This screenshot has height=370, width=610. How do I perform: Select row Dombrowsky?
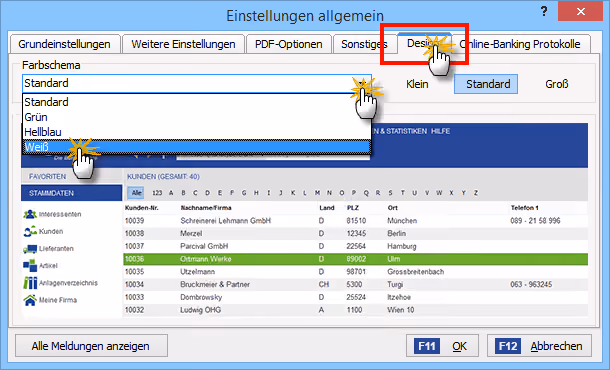pos(356,297)
